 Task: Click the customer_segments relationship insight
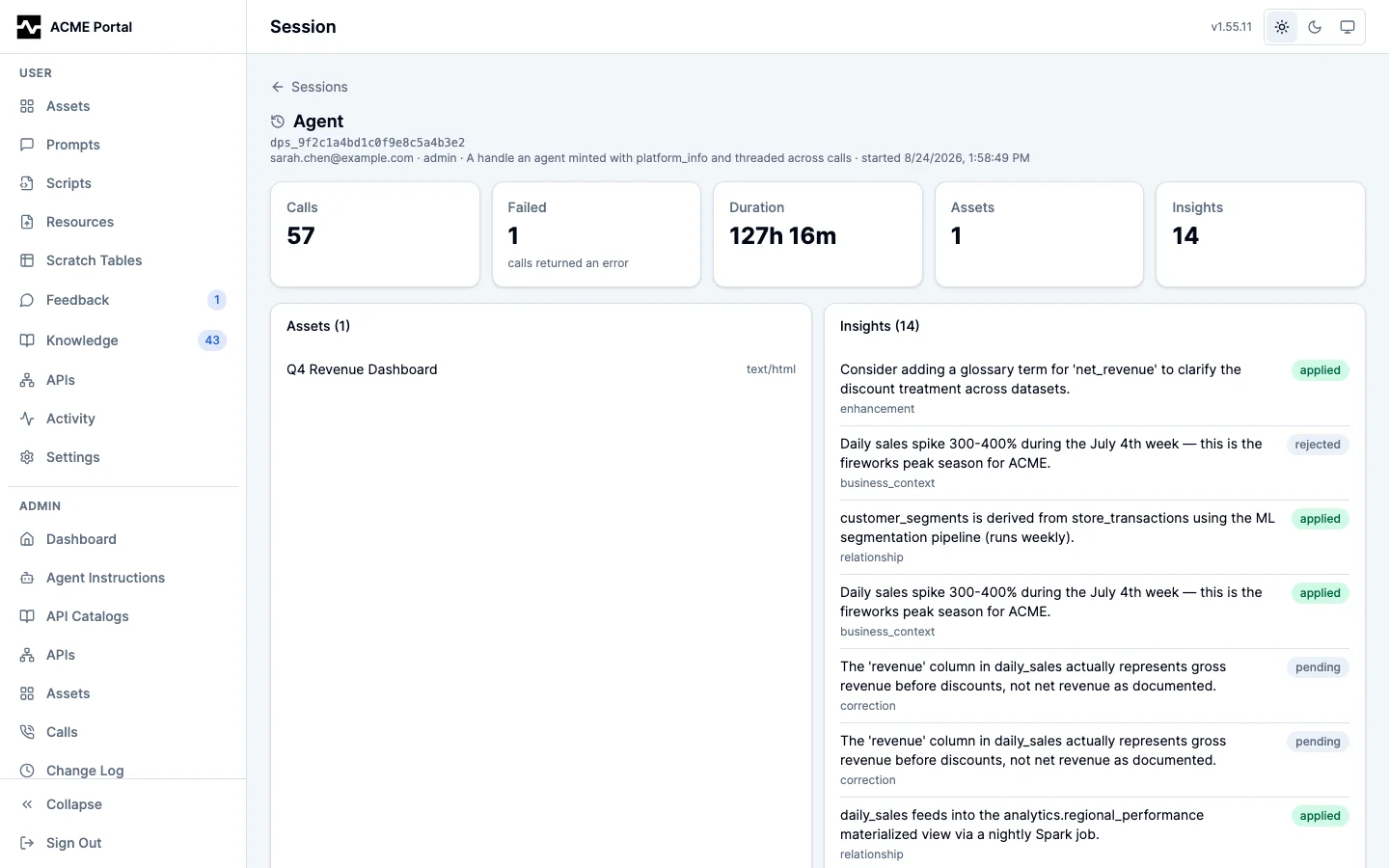tap(1095, 537)
